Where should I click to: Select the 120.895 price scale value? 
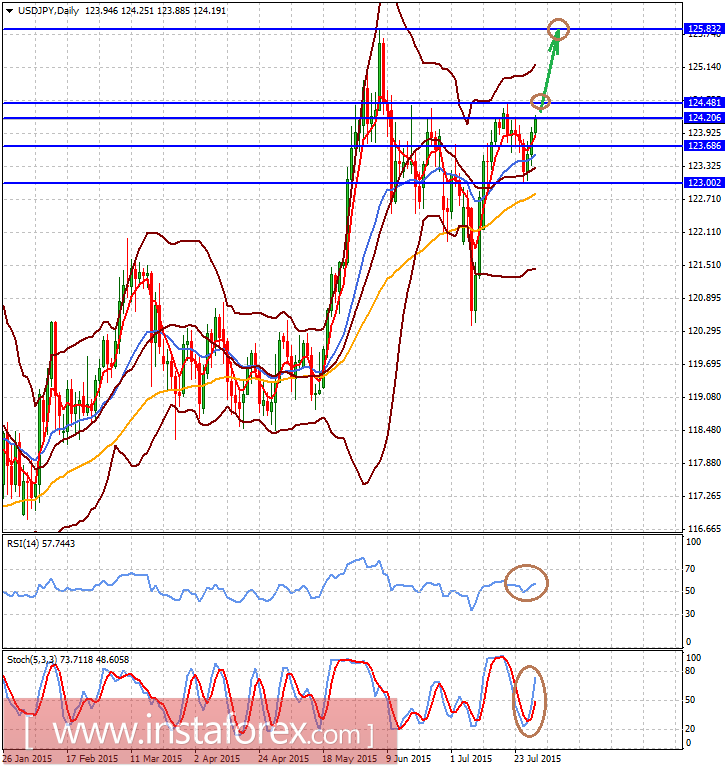click(704, 298)
